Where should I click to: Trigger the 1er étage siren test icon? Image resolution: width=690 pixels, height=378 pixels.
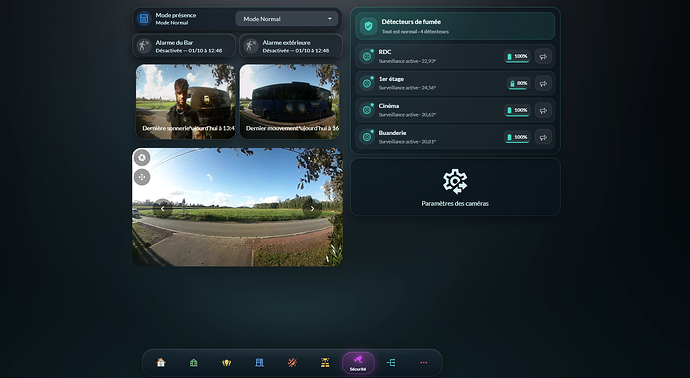543,83
